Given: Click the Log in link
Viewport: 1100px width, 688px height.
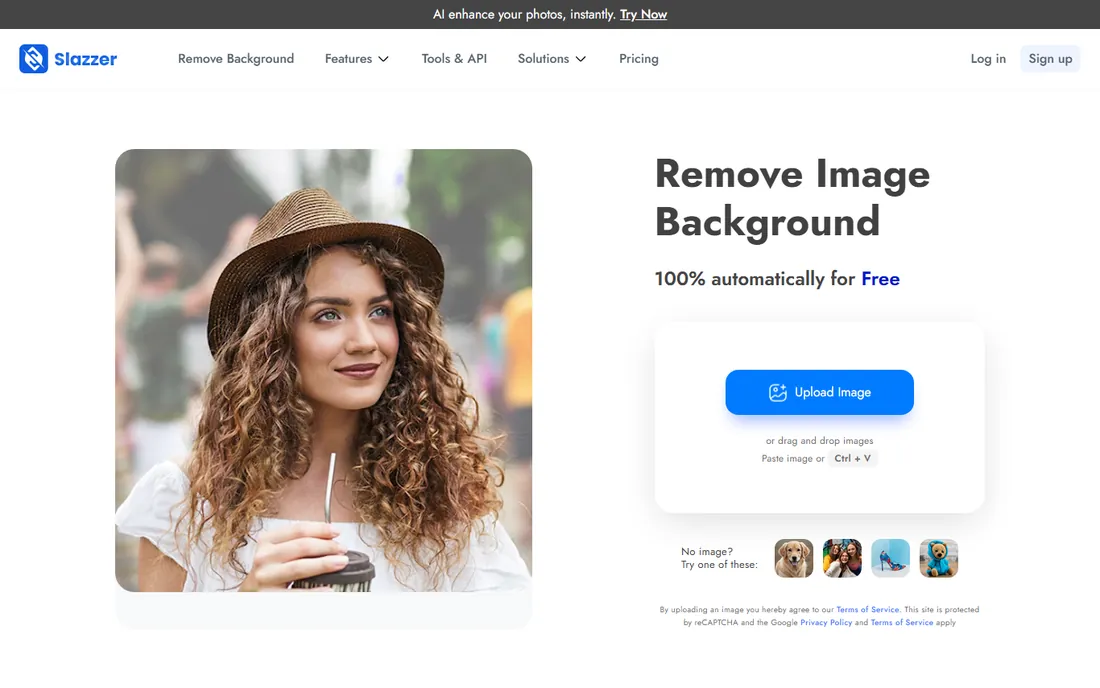Looking at the screenshot, I should tap(988, 59).
